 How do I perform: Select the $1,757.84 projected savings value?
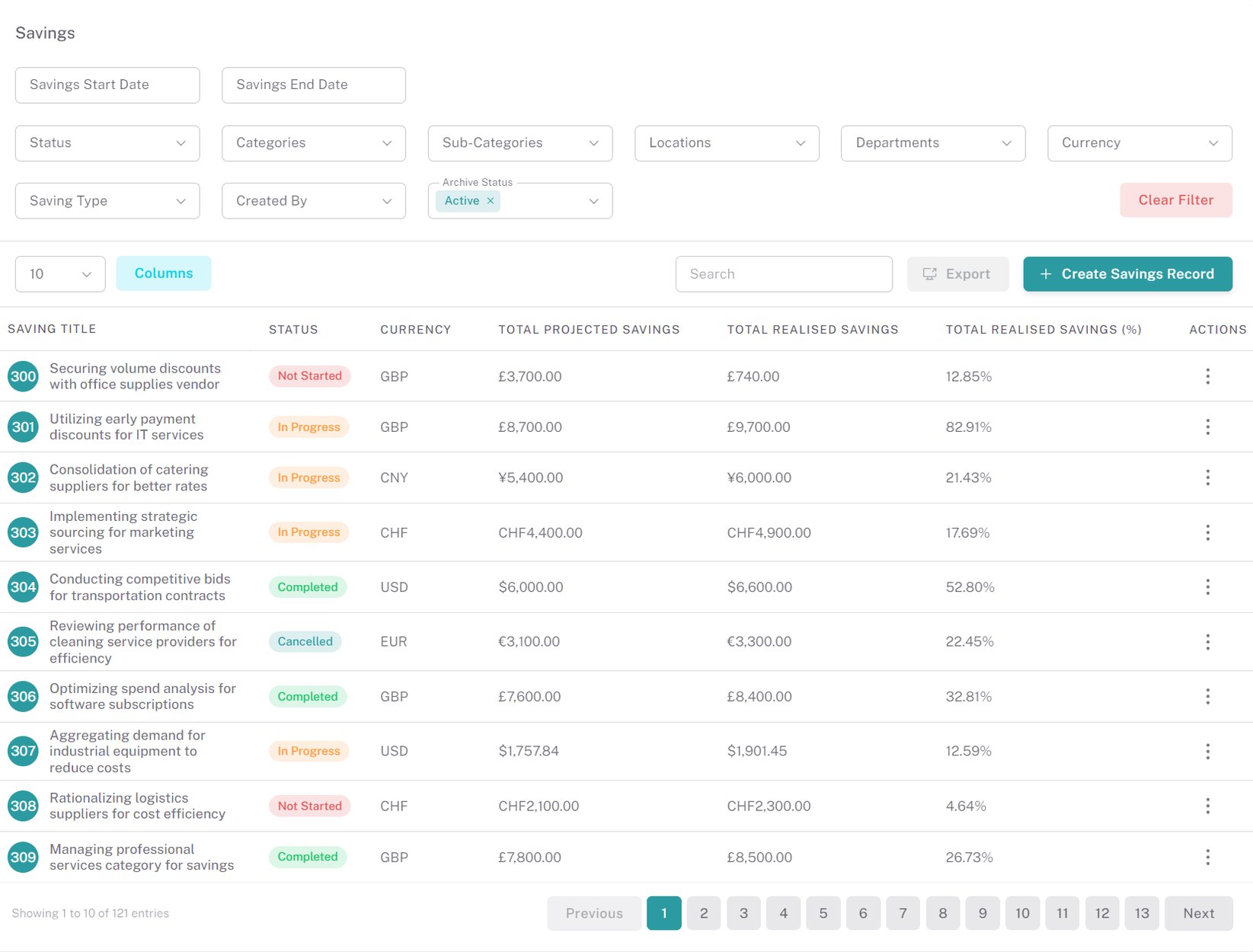pyautogui.click(x=529, y=751)
